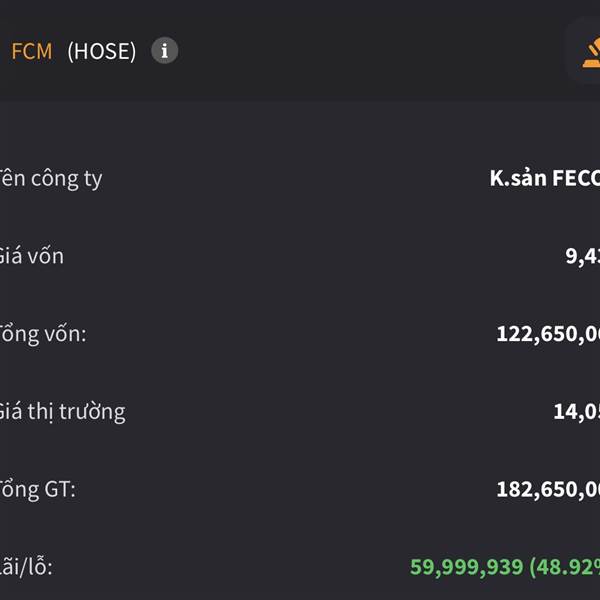600x600 pixels.
Task: Open the stock info icon next to HOSE
Action: [165, 51]
